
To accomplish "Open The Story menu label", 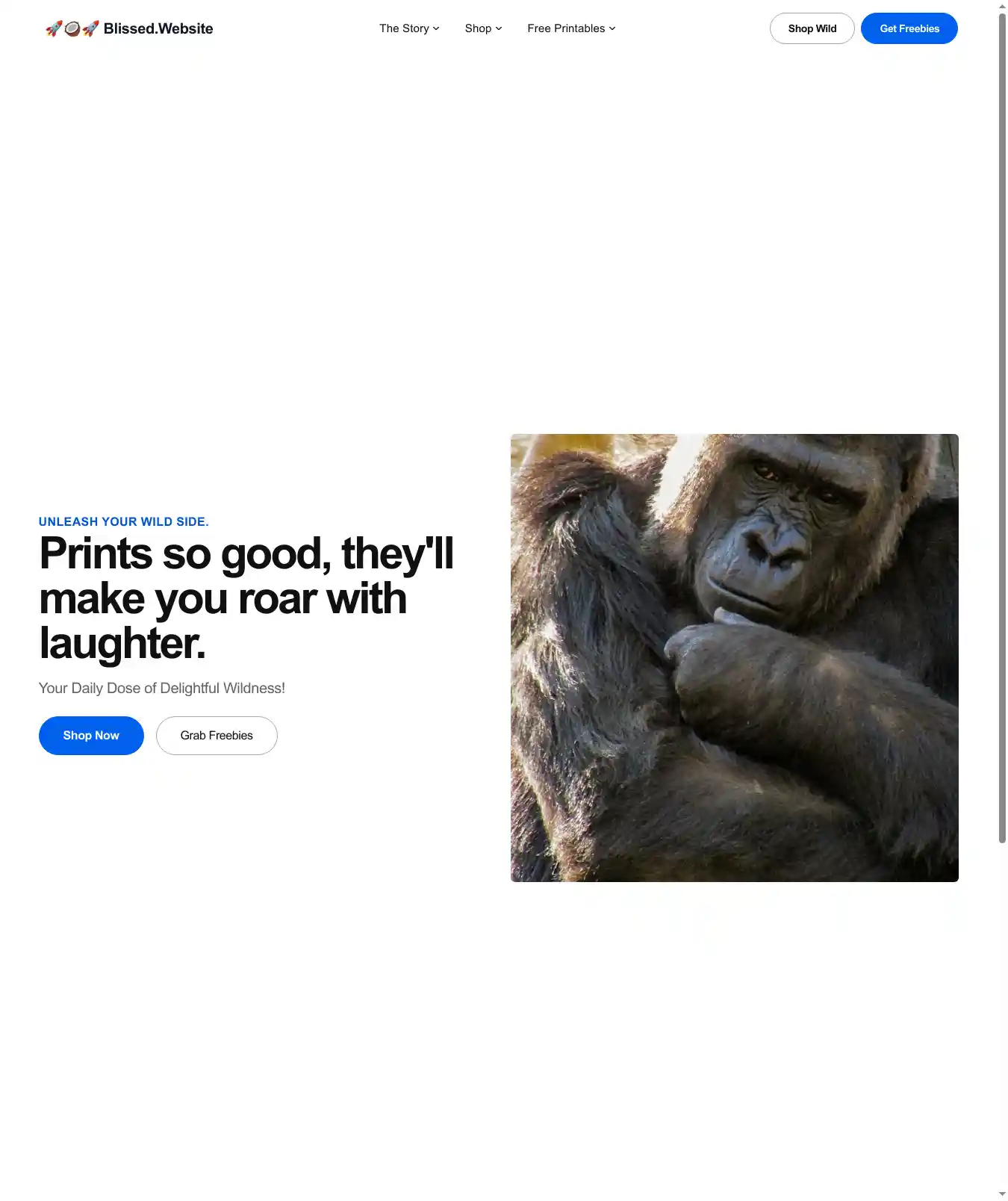I will (x=404, y=28).
